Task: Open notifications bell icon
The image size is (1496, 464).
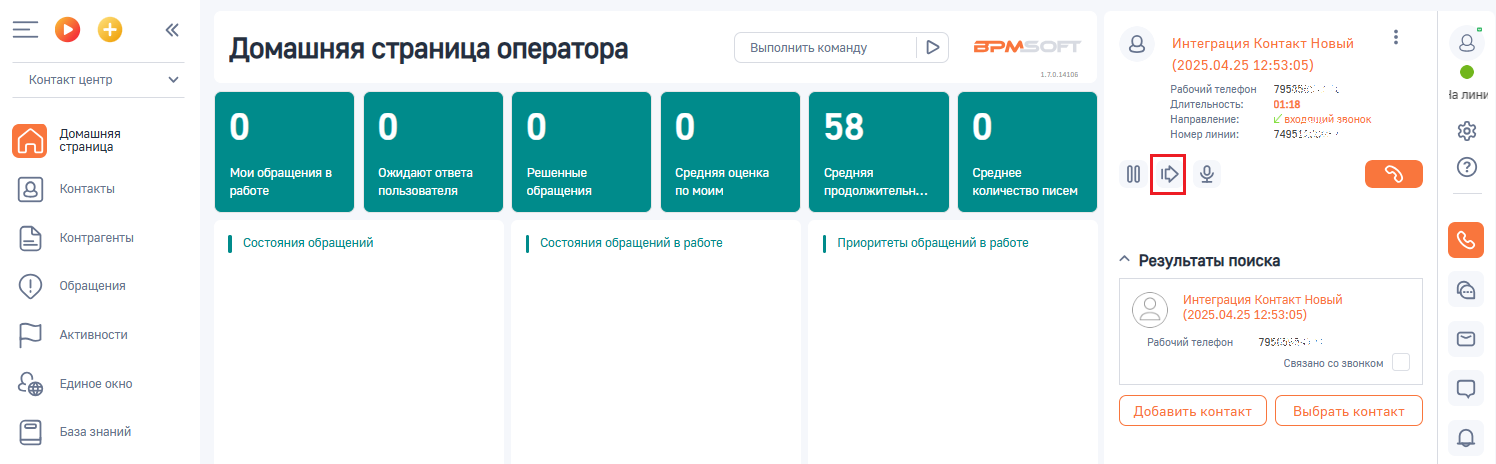Action: [x=1466, y=437]
